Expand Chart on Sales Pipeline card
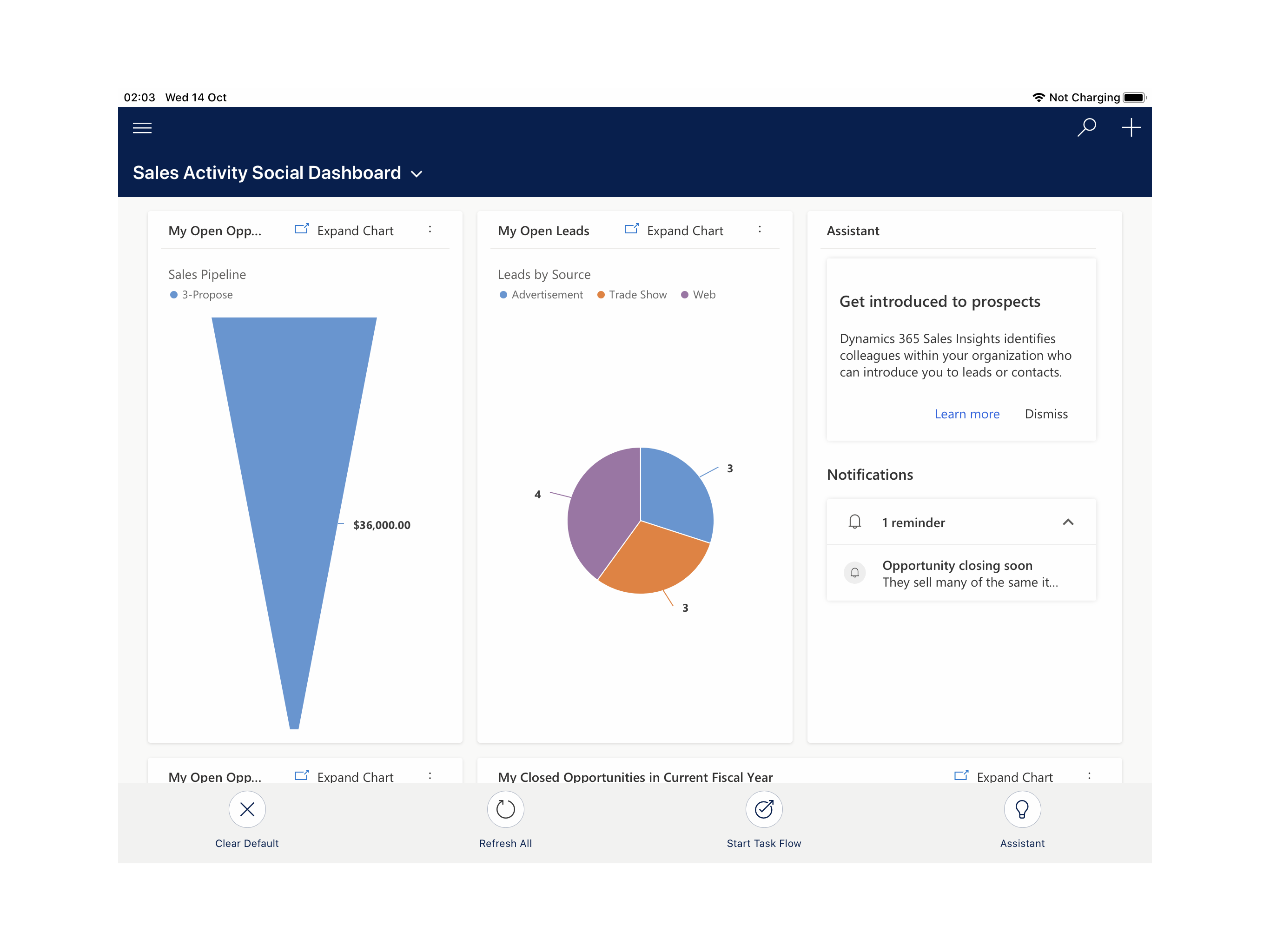1270x952 pixels. 344,230
